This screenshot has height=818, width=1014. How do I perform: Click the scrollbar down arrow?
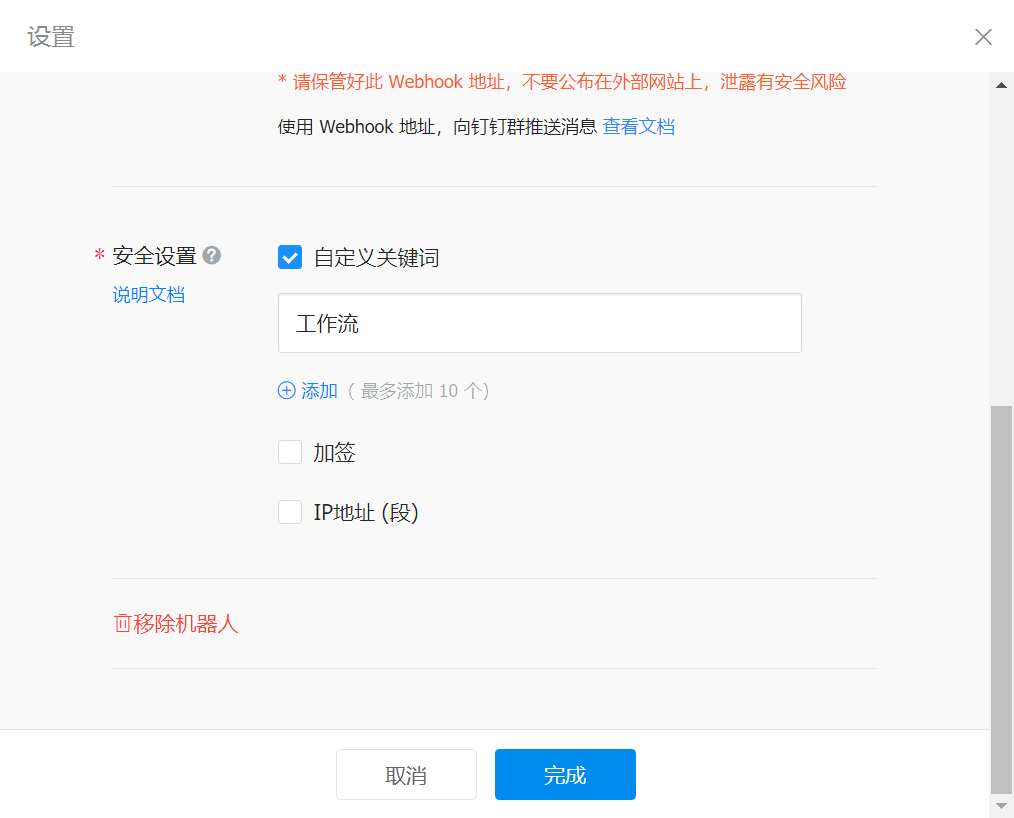click(1001, 805)
